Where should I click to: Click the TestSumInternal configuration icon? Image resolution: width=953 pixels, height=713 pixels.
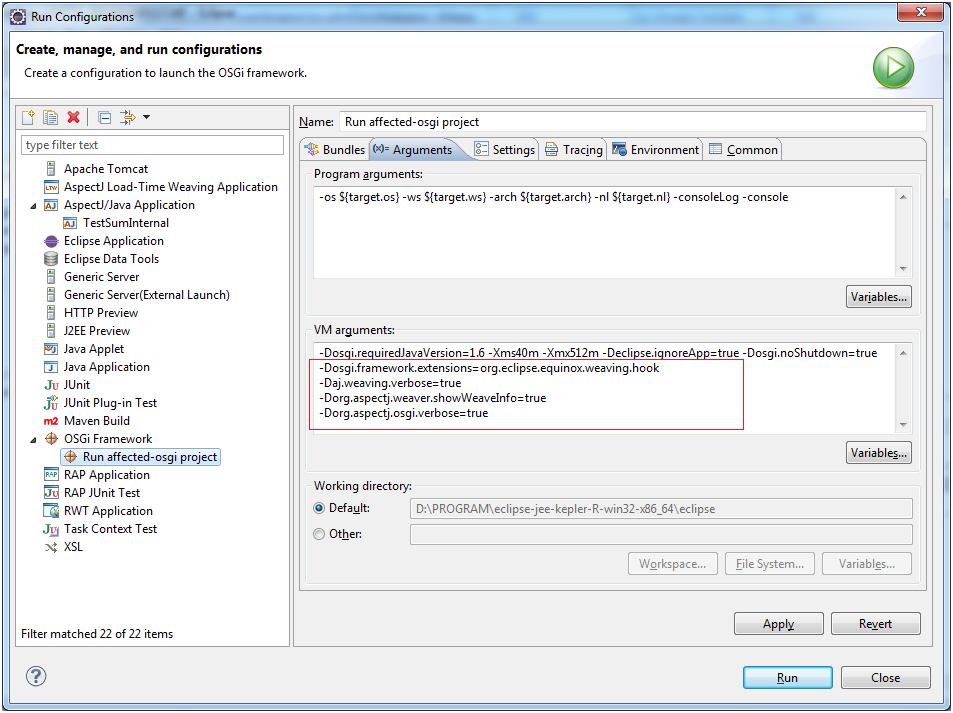tap(70, 223)
